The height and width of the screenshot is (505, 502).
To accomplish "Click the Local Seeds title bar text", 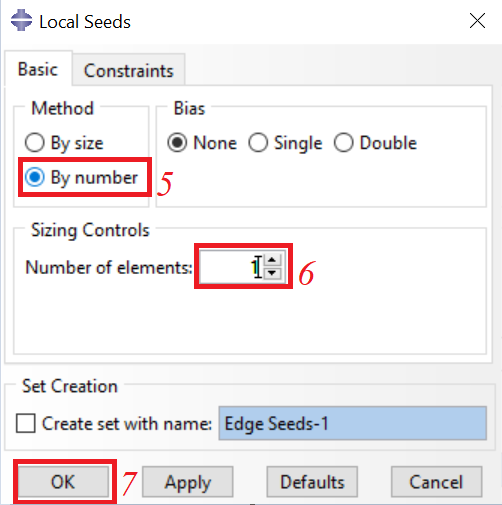I will click(x=85, y=22).
